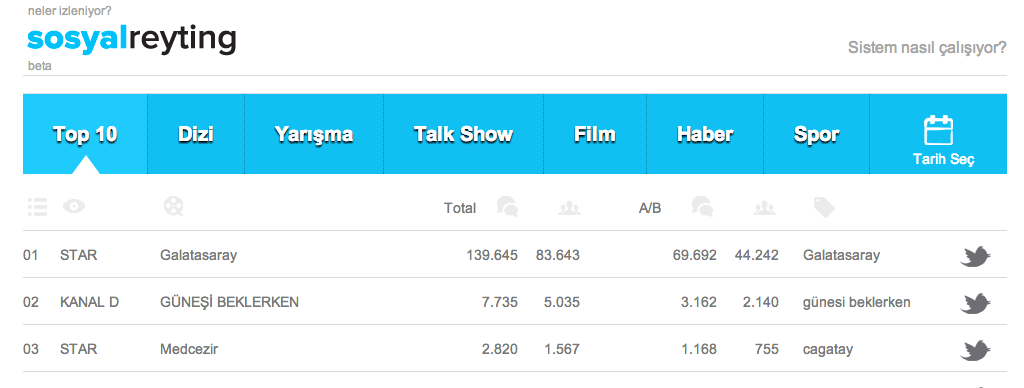Open the 'Sistem nasıl çalışıyor?' link
1024x388 pixels.
[927, 48]
